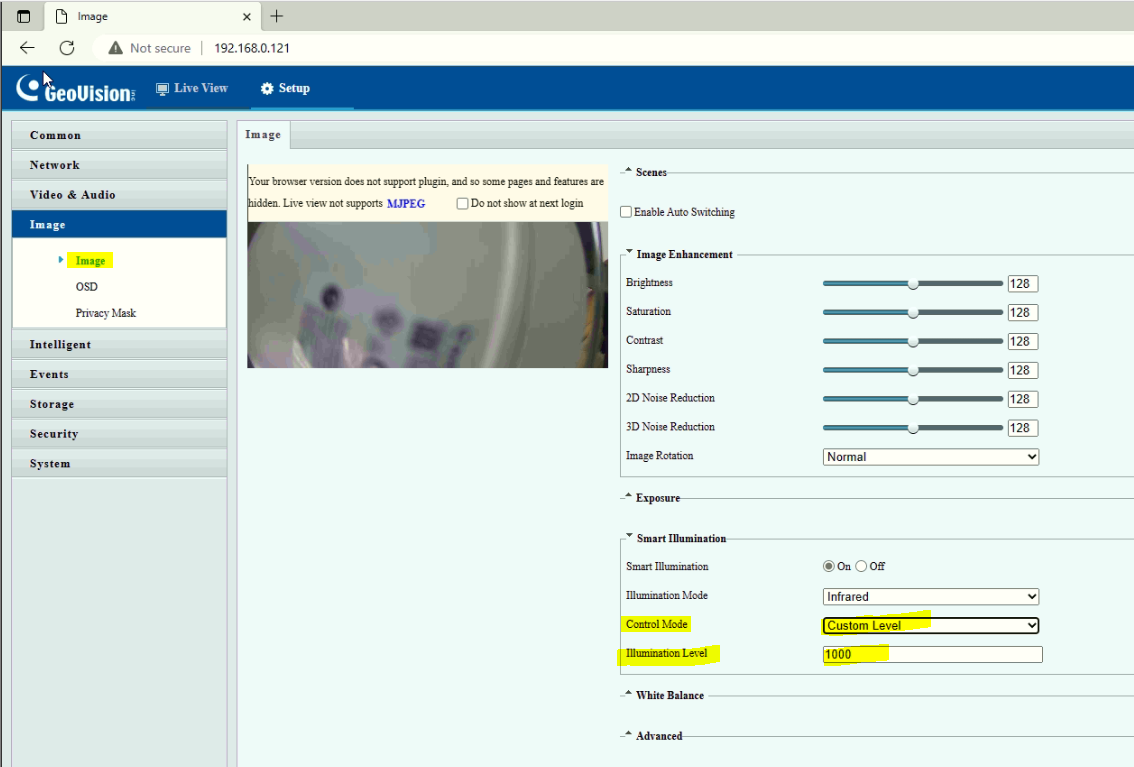Viewport: 1134px width, 767px height.
Task: Open the Network menu
Action: pos(119,165)
